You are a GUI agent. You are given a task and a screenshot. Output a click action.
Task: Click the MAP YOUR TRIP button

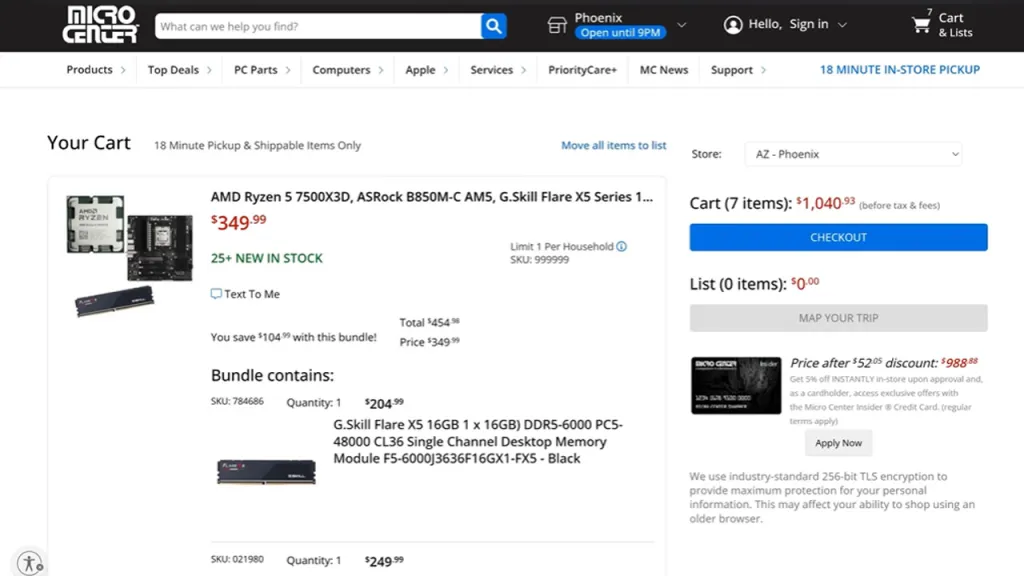click(838, 318)
